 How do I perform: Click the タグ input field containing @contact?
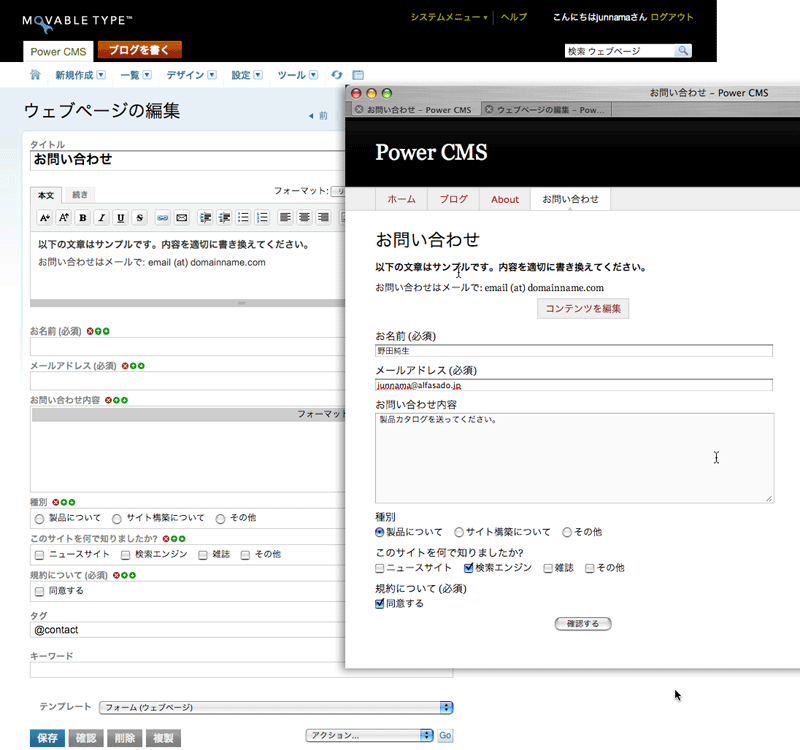pyautogui.click(x=188, y=630)
